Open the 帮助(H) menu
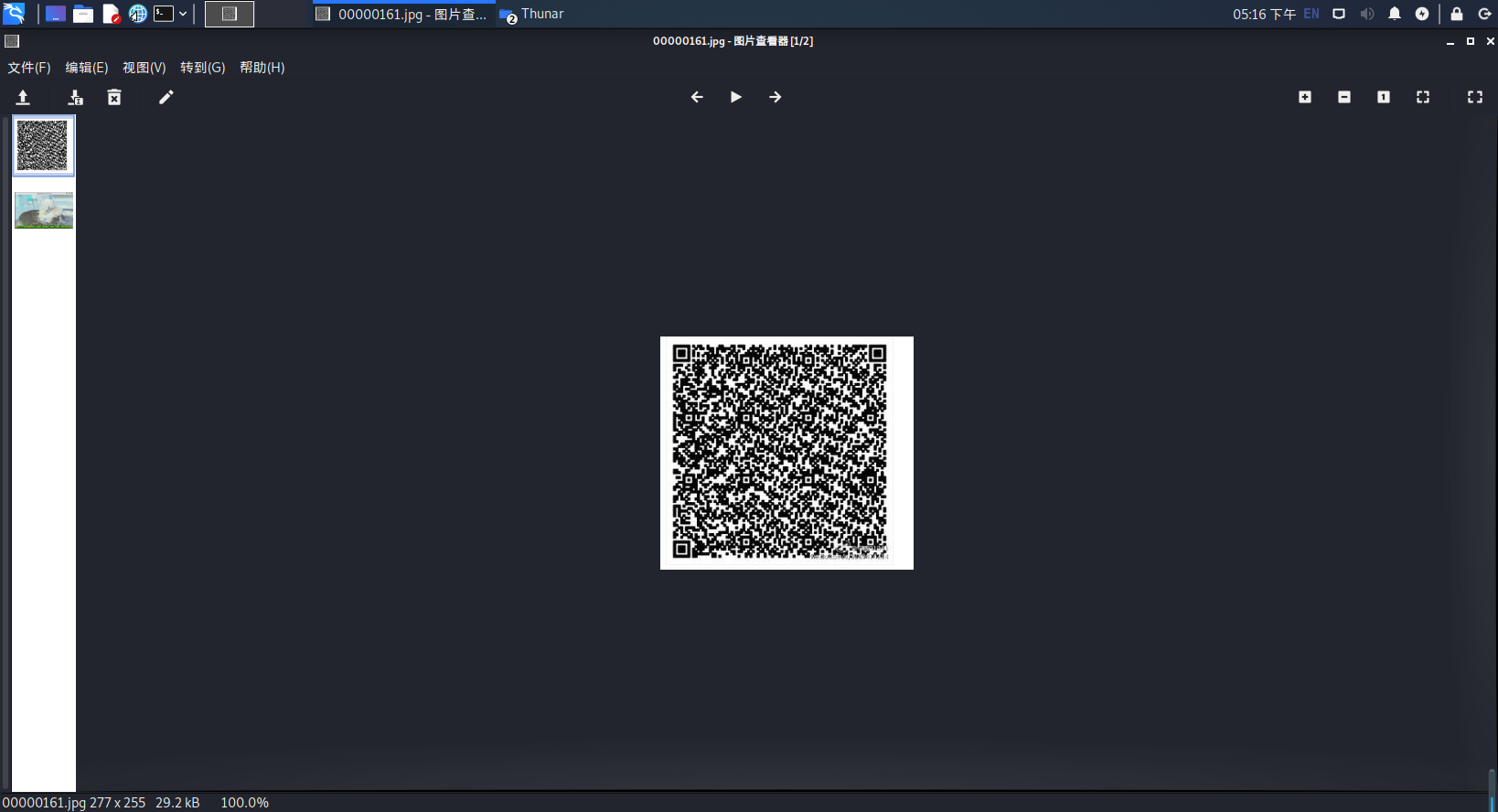This screenshot has width=1498, height=812. coord(262,68)
